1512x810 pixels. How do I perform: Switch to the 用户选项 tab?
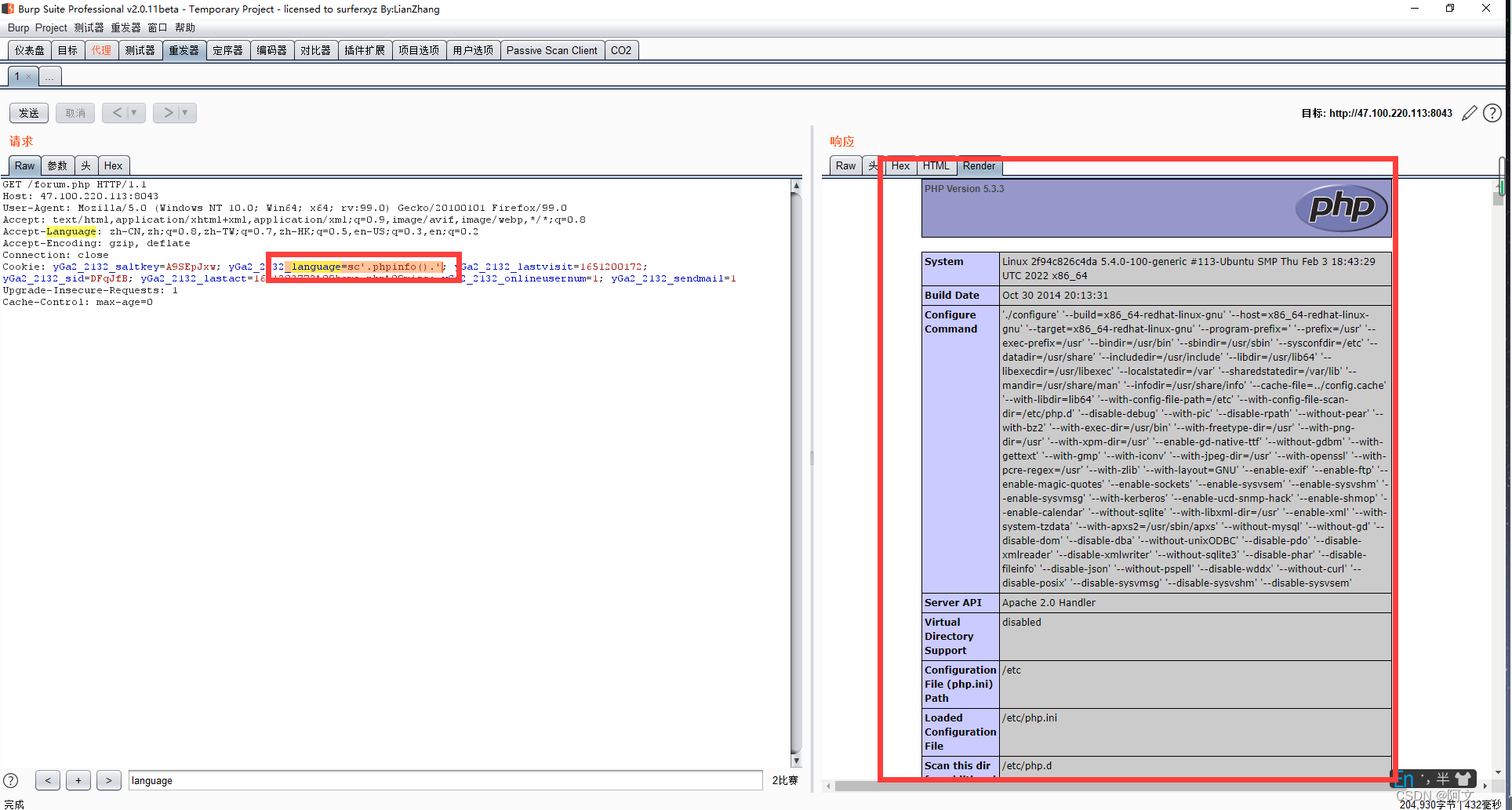coord(473,50)
